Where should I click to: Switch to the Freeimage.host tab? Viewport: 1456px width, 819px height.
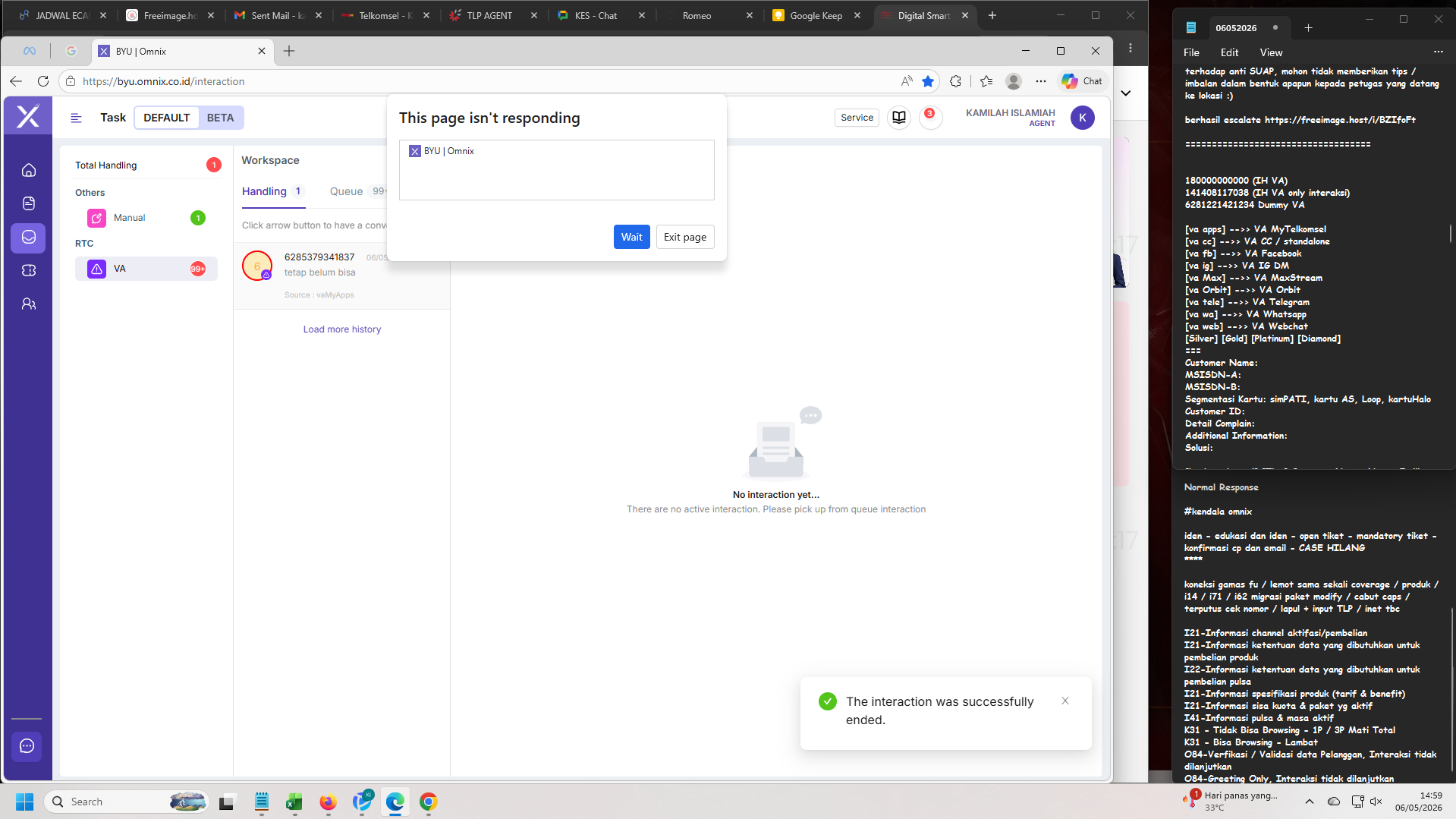(170, 15)
